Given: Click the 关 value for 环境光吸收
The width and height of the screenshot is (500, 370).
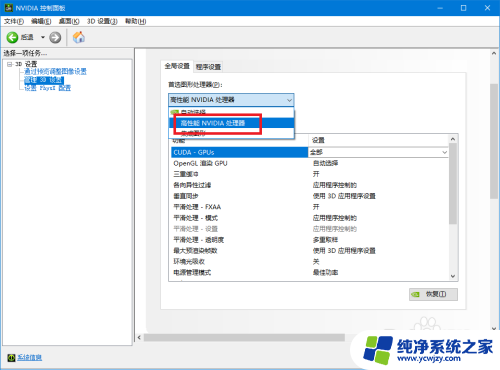Looking at the screenshot, I should click(x=316, y=262).
